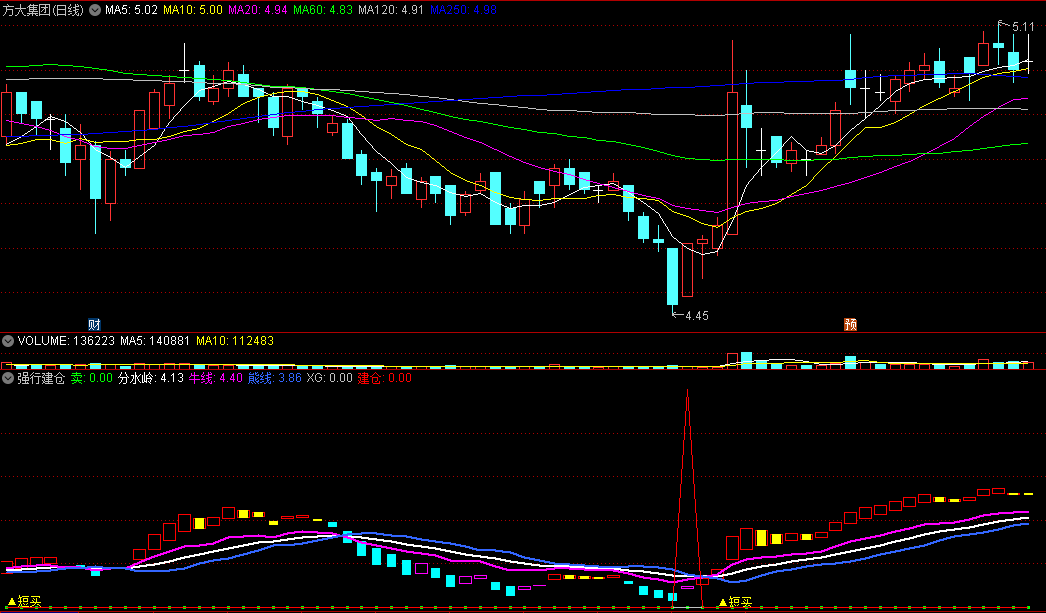Click the 牛线: 4.40 indicator value

[215, 378]
